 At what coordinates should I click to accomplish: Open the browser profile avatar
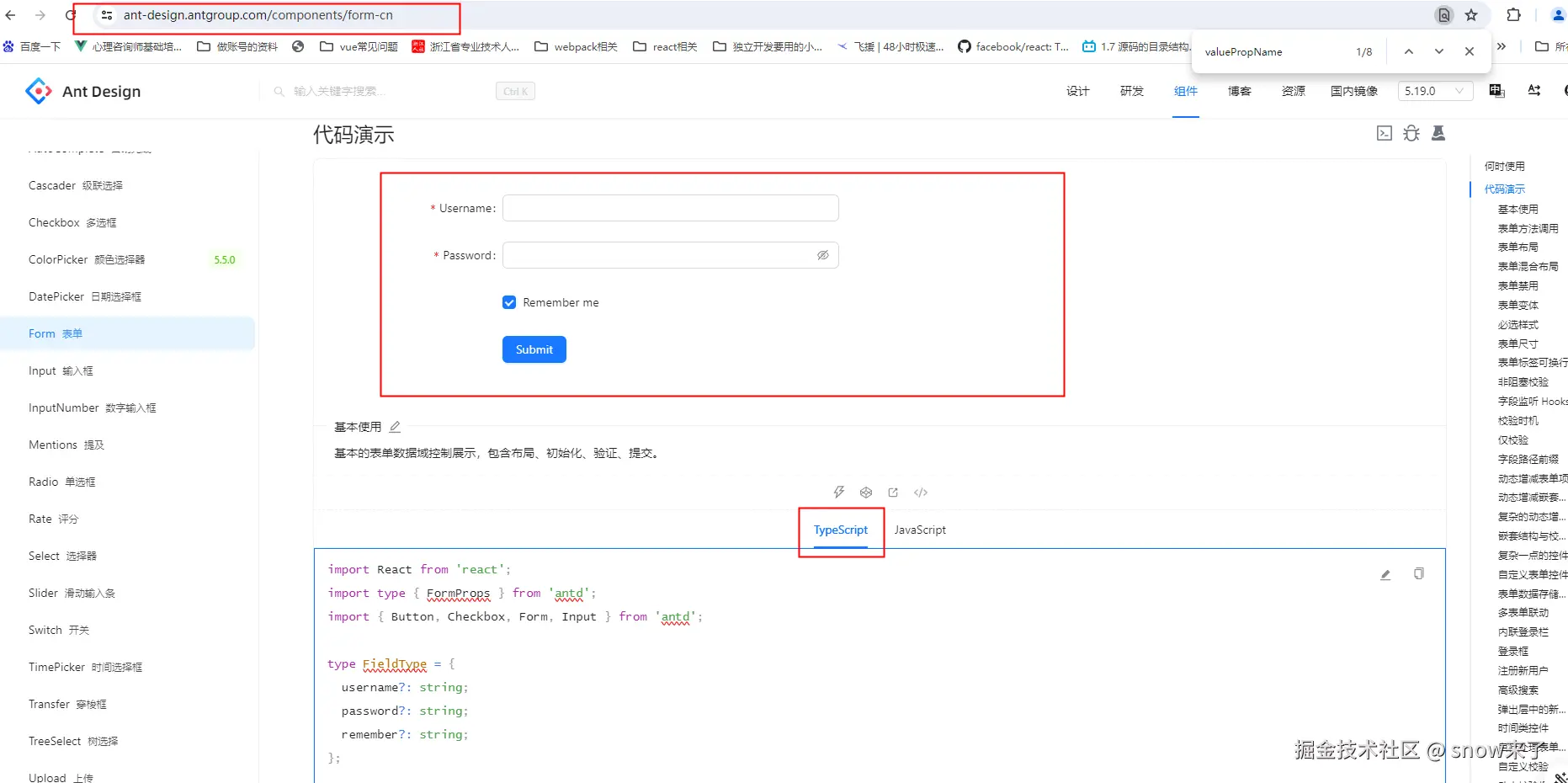click(x=1557, y=15)
